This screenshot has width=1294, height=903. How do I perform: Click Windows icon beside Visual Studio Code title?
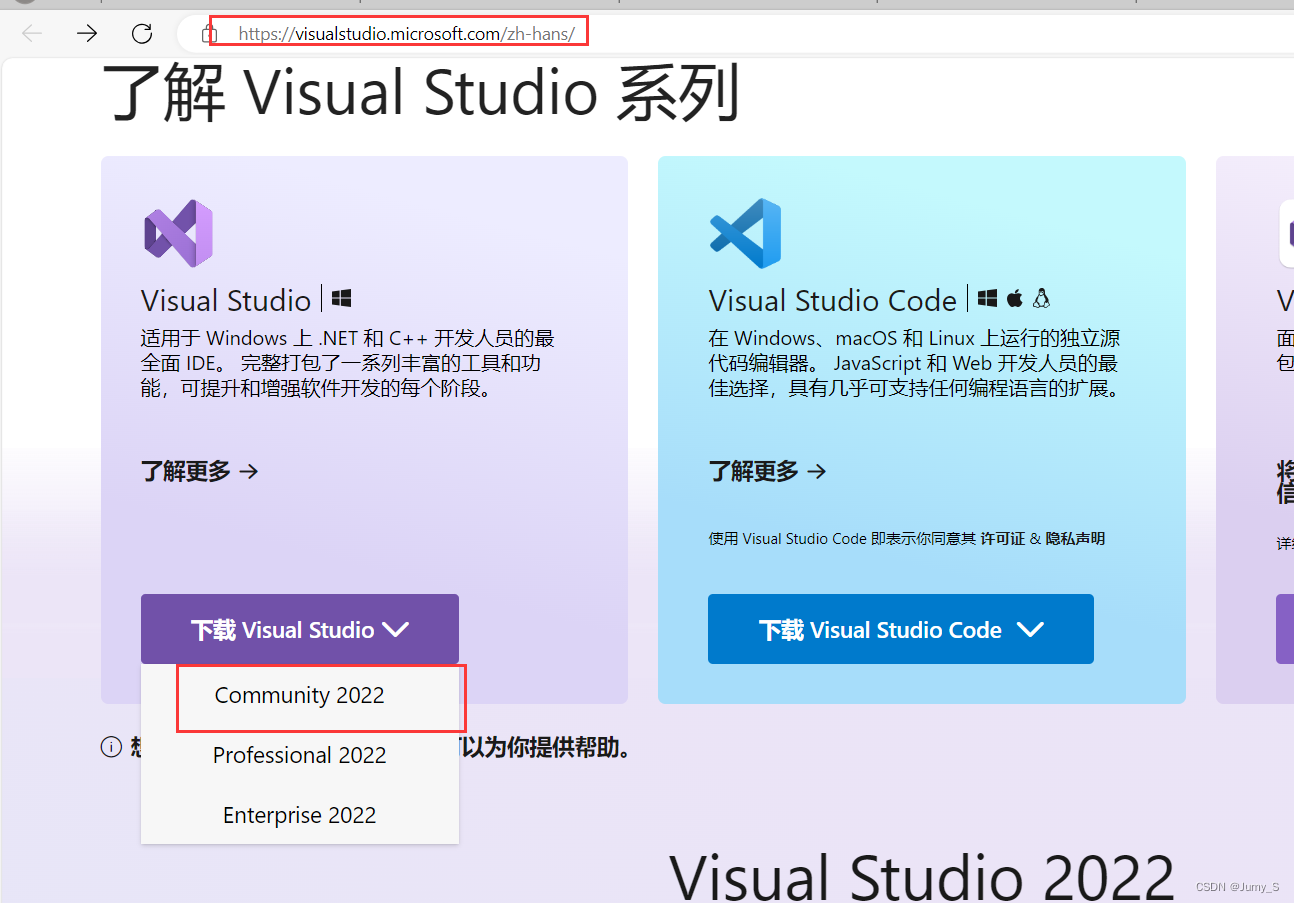[x=987, y=298]
